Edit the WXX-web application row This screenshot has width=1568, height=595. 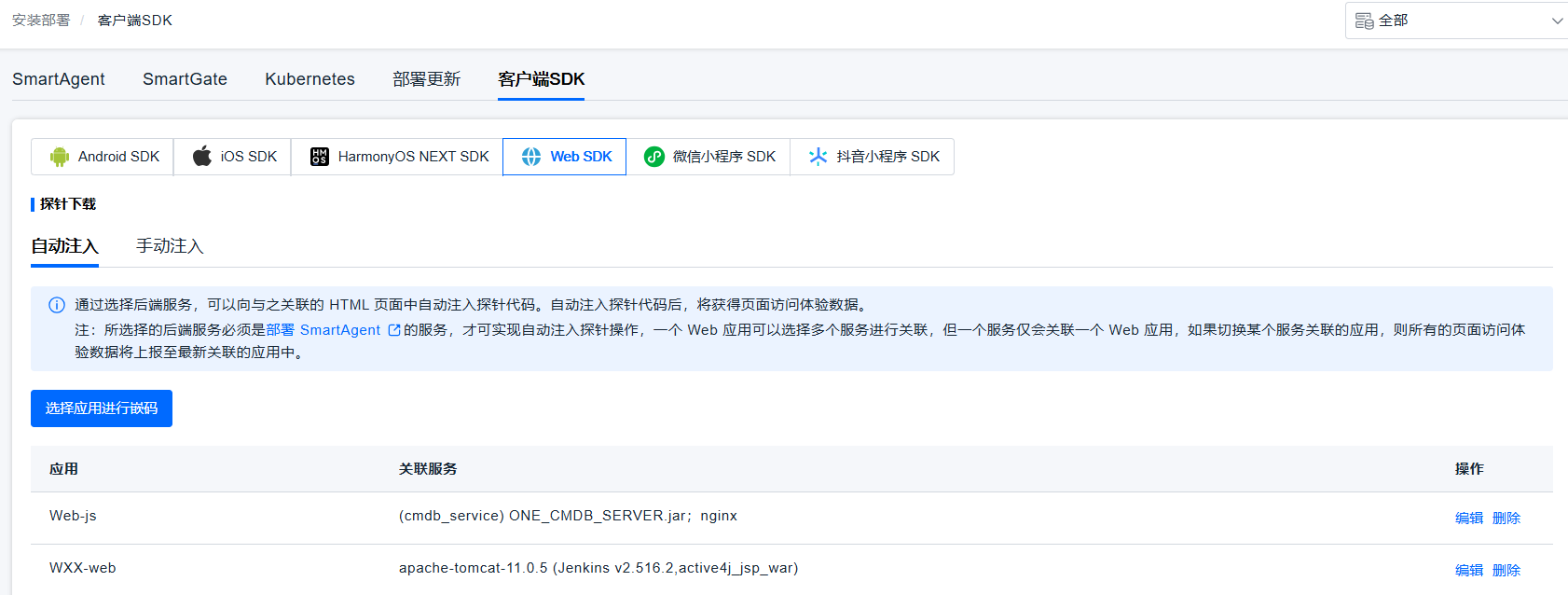[1469, 571]
